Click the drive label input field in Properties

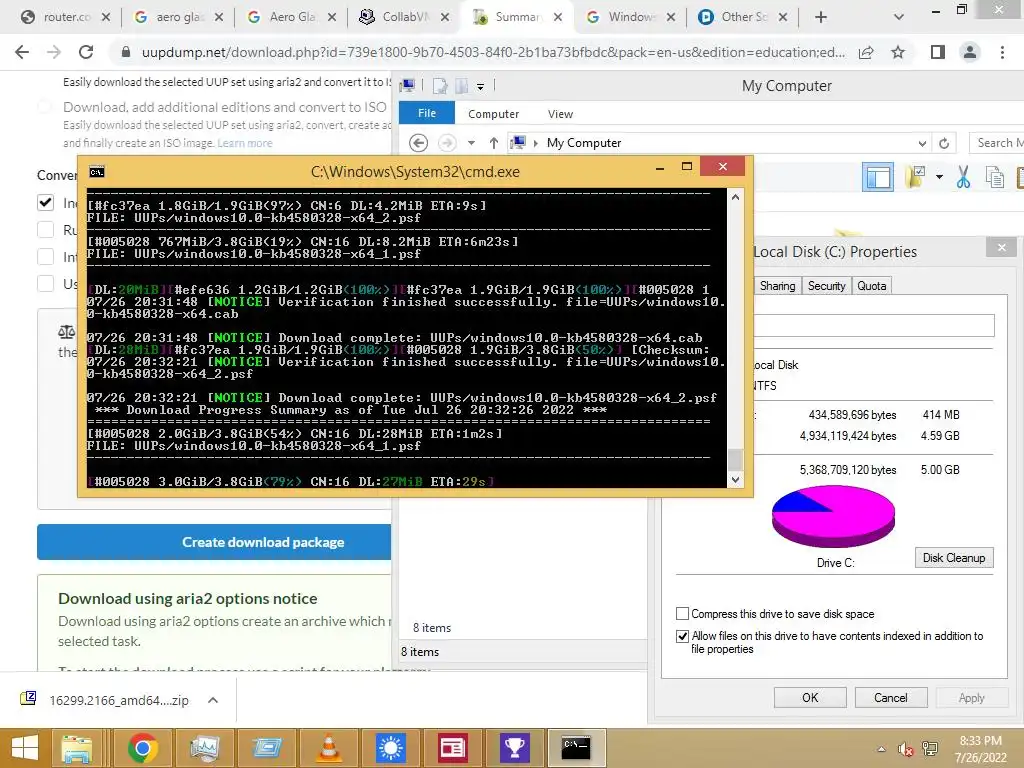tap(874, 325)
